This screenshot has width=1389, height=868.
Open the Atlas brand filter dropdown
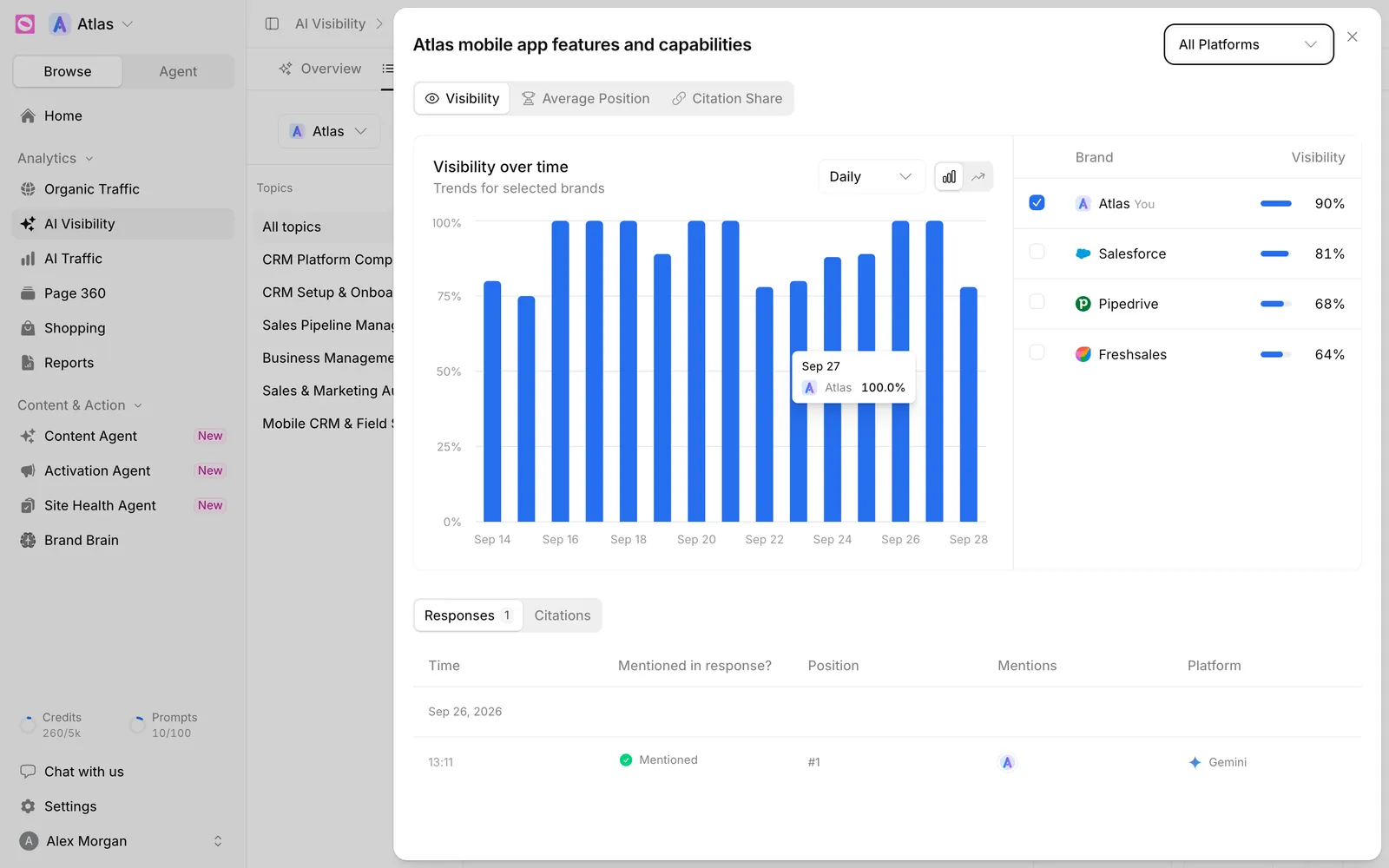329,131
